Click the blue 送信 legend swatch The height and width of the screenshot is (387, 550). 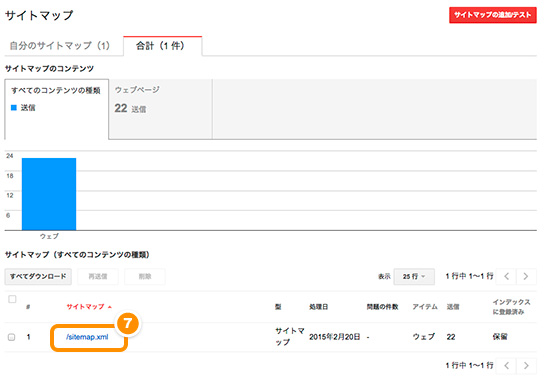coord(14,108)
